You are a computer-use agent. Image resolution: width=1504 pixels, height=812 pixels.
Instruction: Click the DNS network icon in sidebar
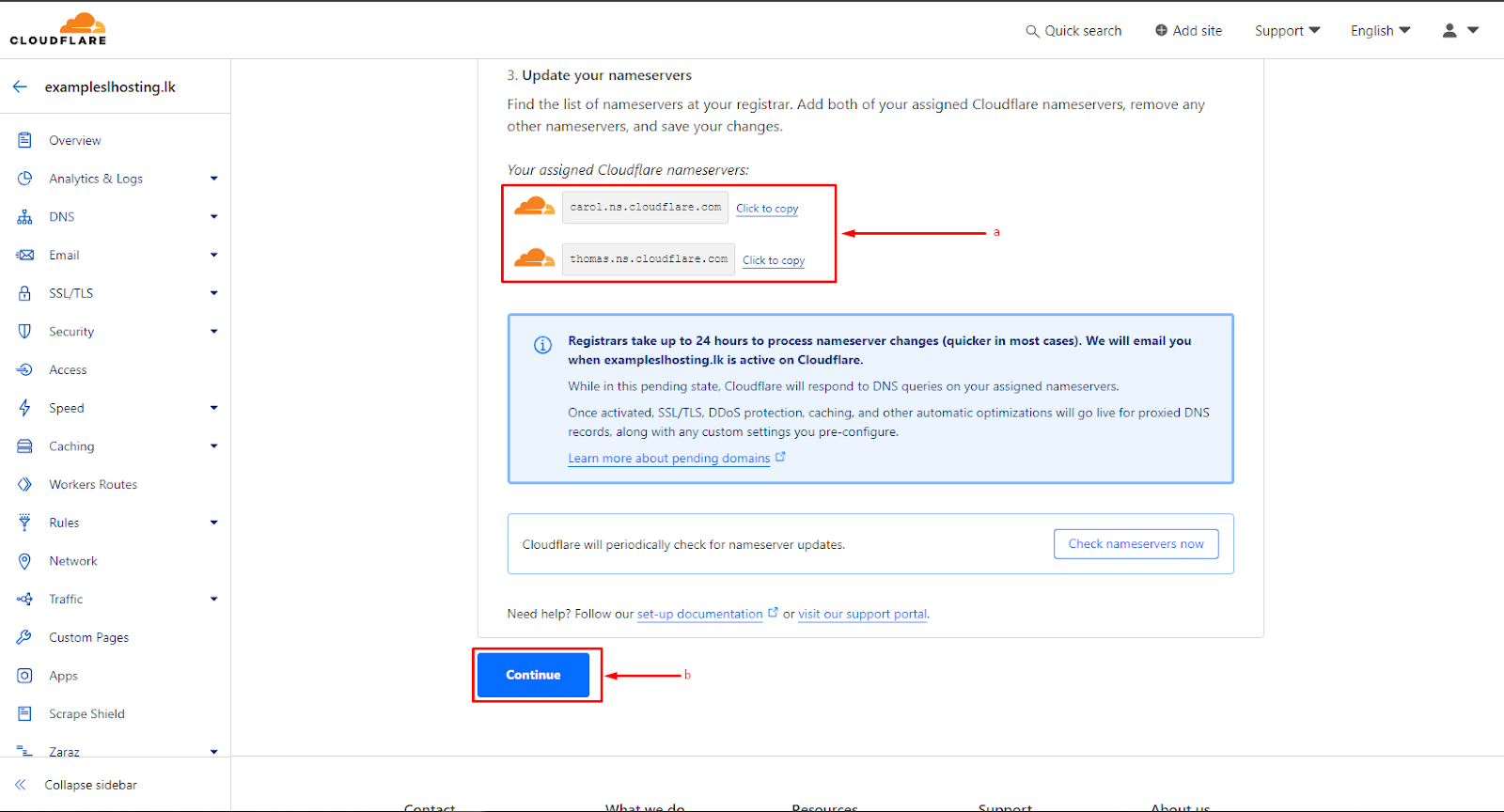click(24, 217)
